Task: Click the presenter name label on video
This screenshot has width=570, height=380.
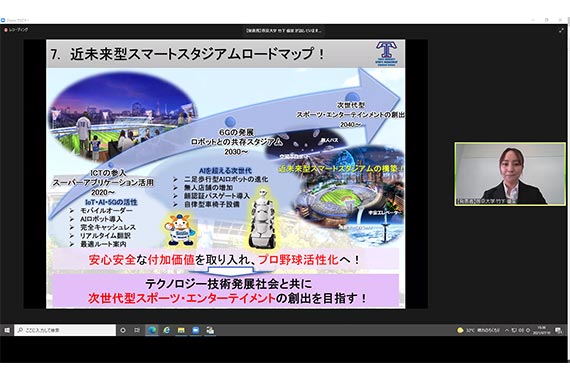Action: pyautogui.click(x=486, y=201)
